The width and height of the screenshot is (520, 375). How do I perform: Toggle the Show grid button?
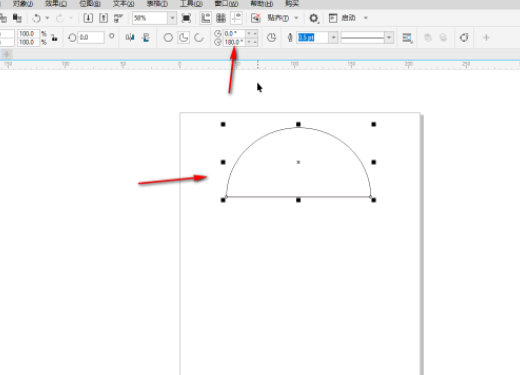click(221, 18)
